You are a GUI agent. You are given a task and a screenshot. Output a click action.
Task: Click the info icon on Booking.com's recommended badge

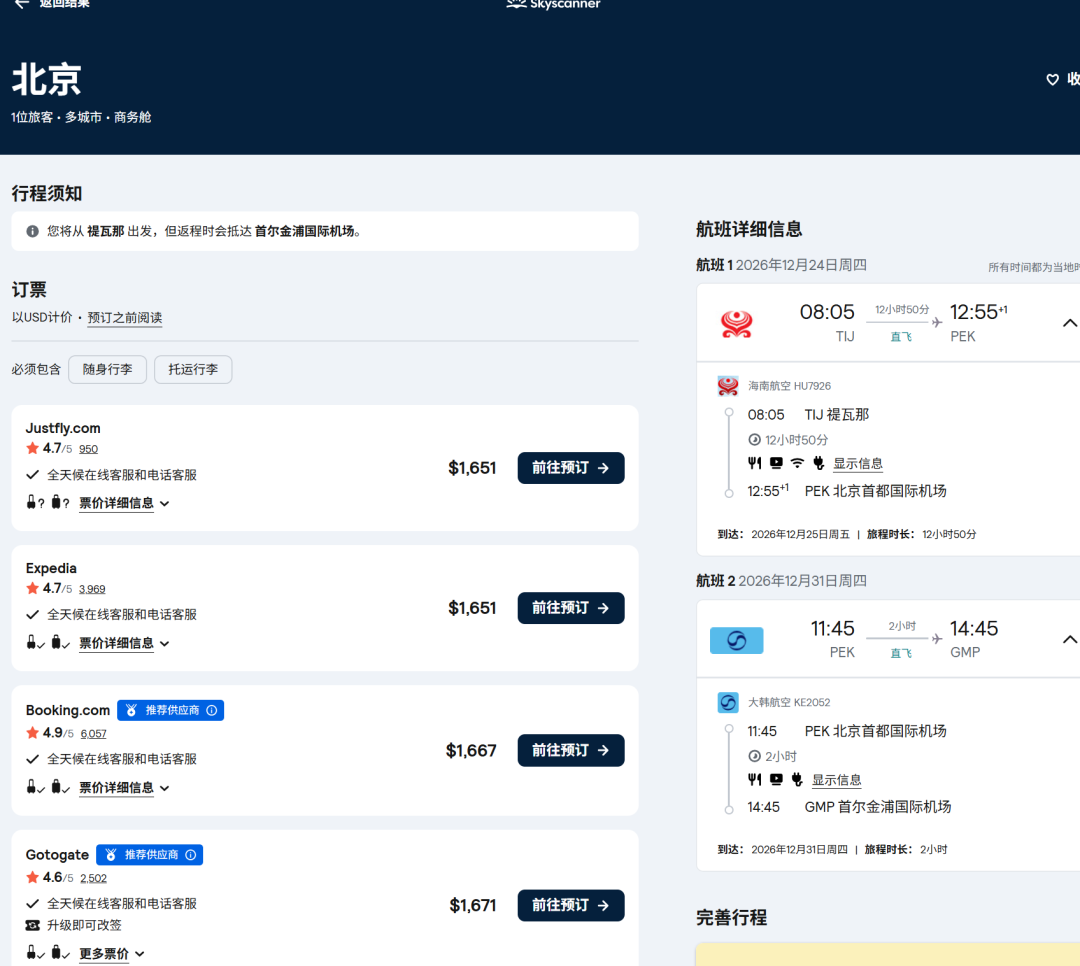(212, 710)
